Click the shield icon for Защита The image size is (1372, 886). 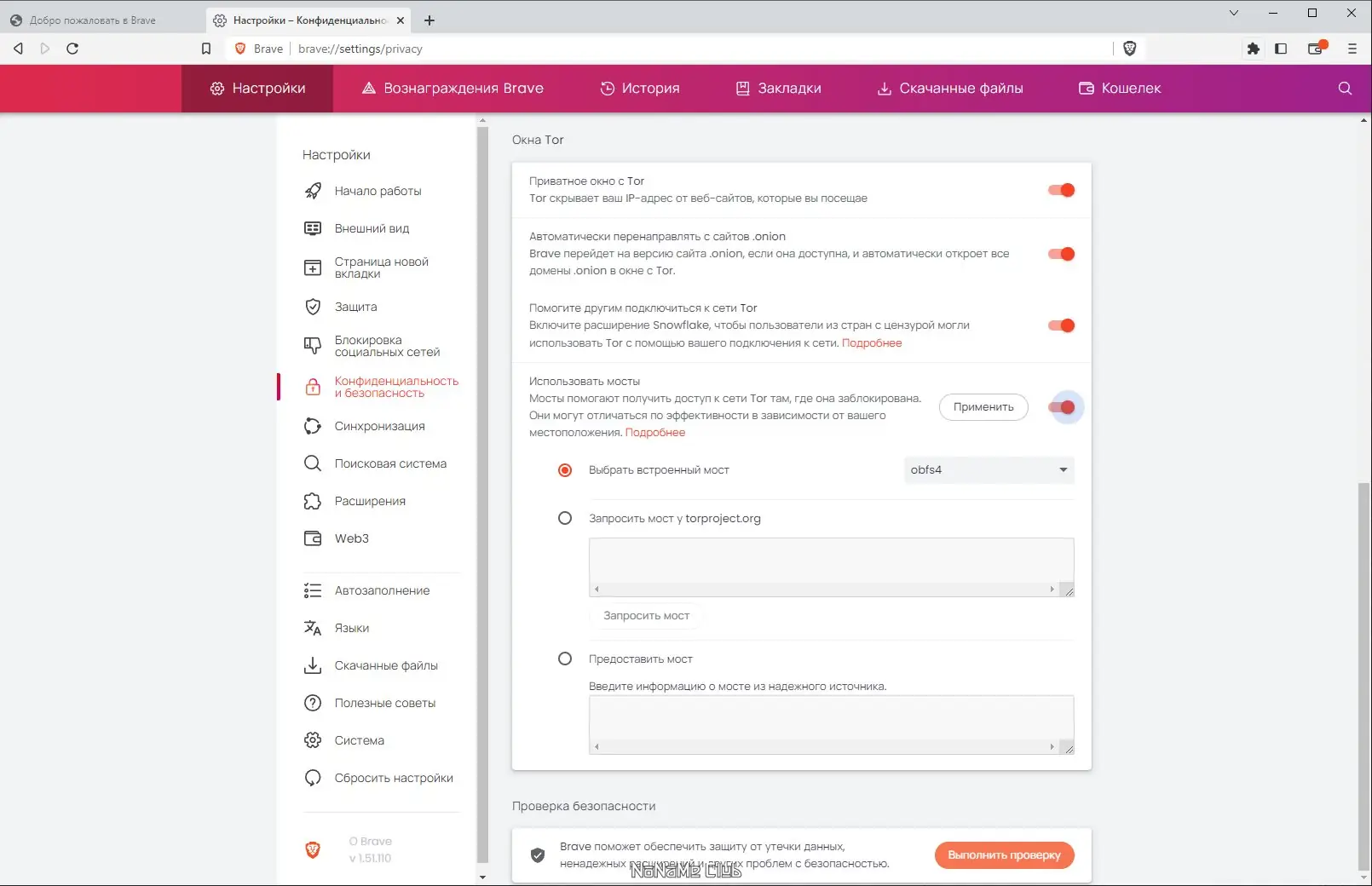tap(313, 307)
